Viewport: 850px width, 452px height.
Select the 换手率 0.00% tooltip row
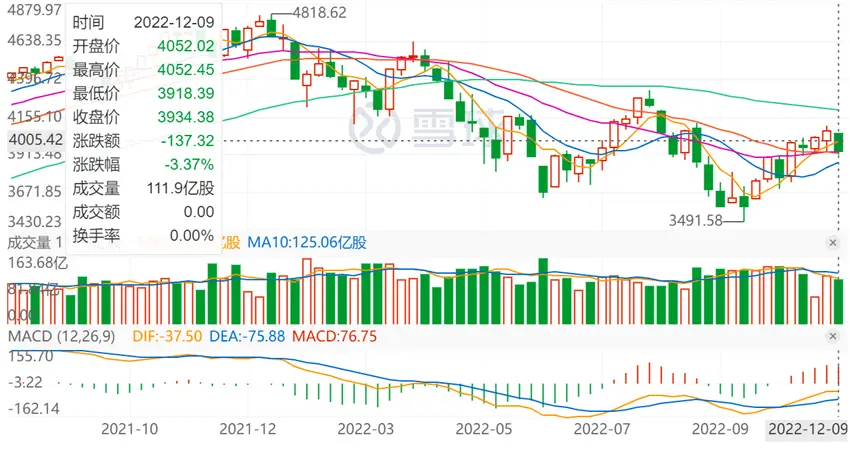(144, 235)
